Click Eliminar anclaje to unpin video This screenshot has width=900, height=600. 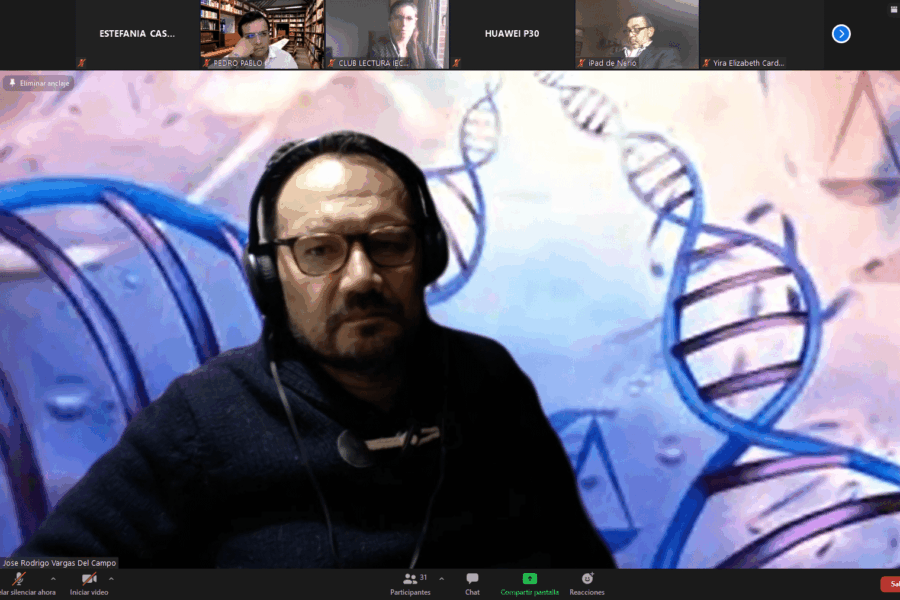40,83
